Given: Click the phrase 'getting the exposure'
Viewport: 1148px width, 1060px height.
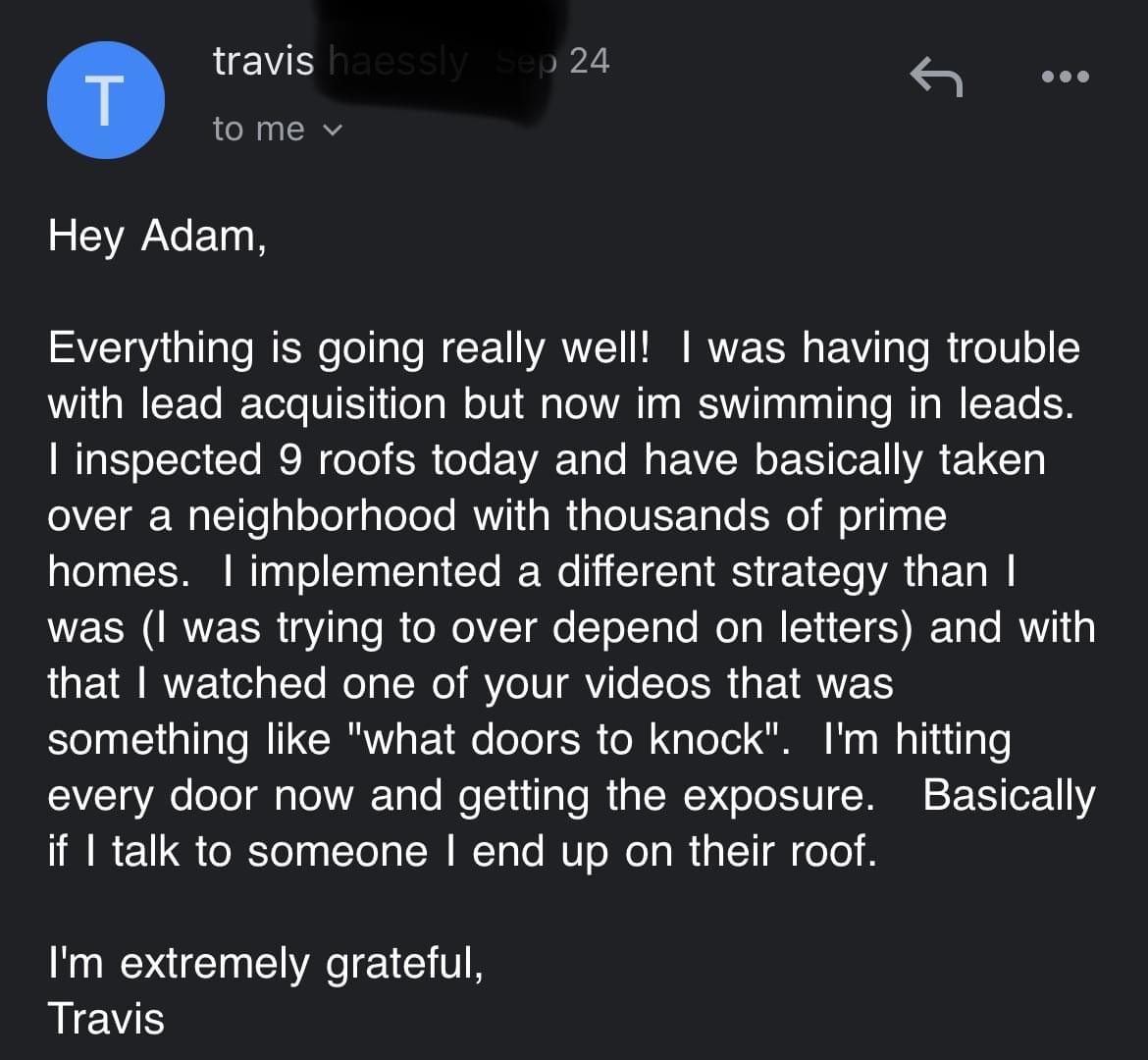Looking at the screenshot, I should click(x=660, y=796).
